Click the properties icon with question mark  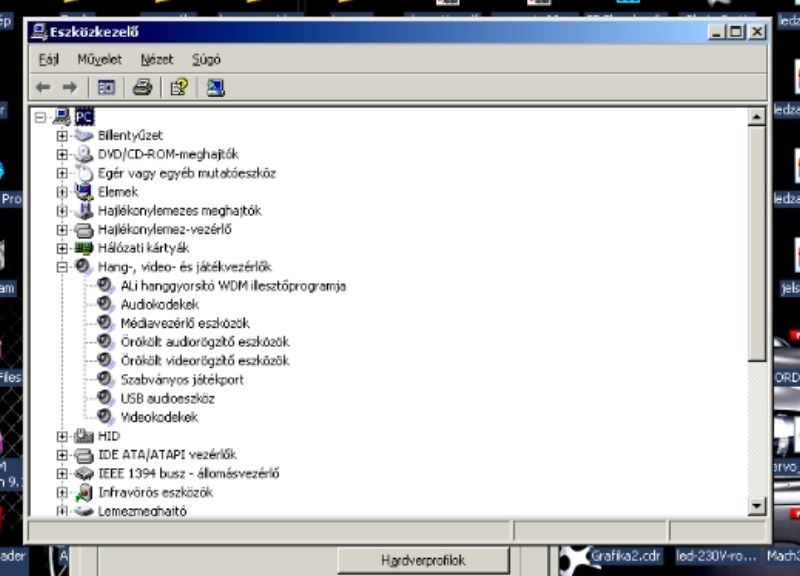[178, 88]
